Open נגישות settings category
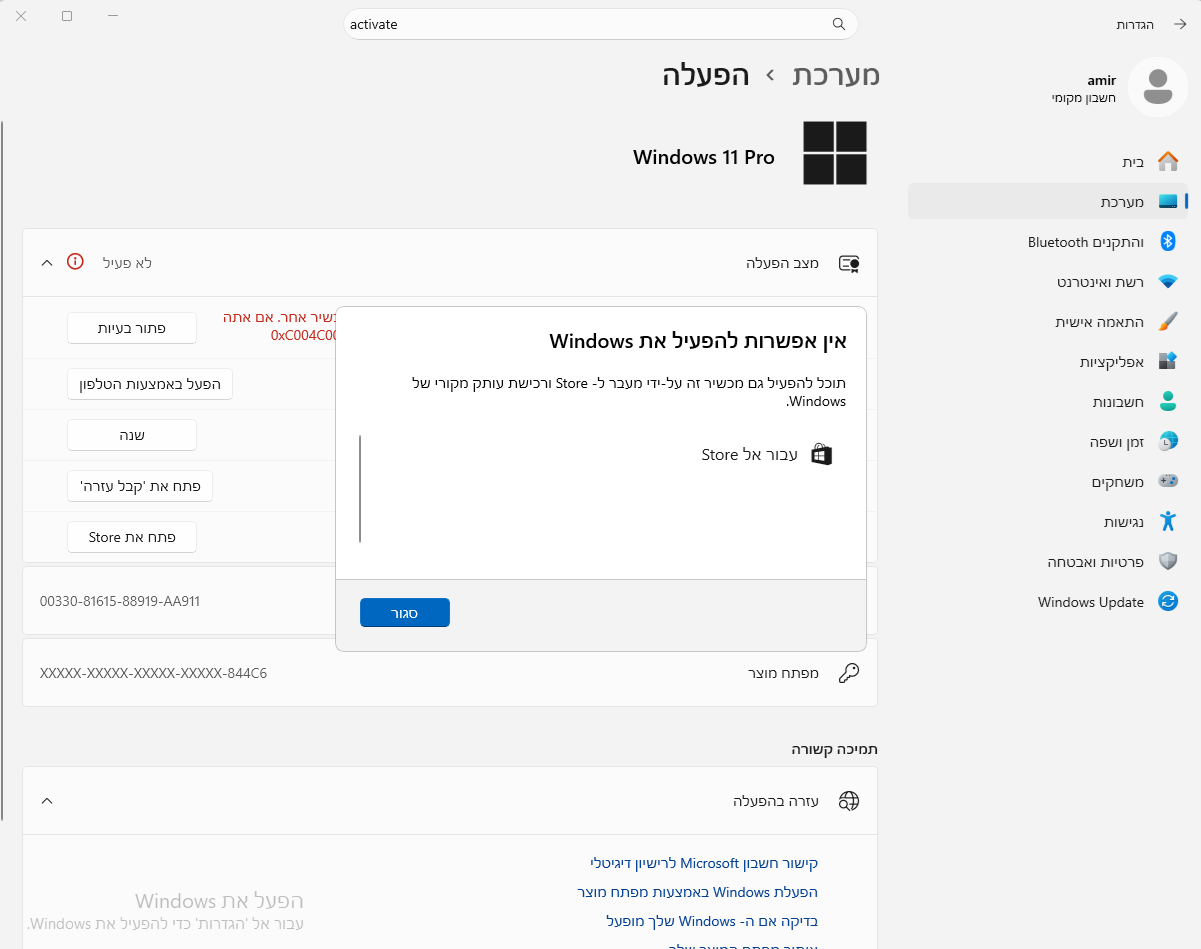Screen dimensions: 1201x949 click(1048, 522)
